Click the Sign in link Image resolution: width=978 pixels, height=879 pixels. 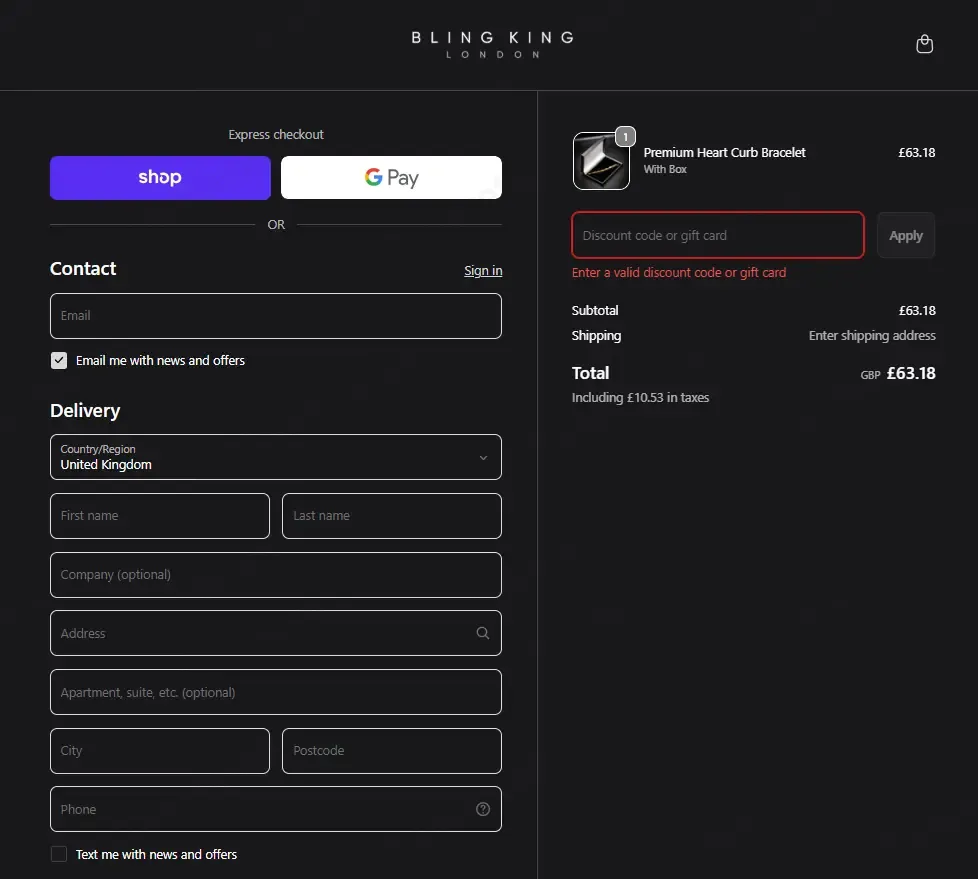pyautogui.click(x=483, y=271)
